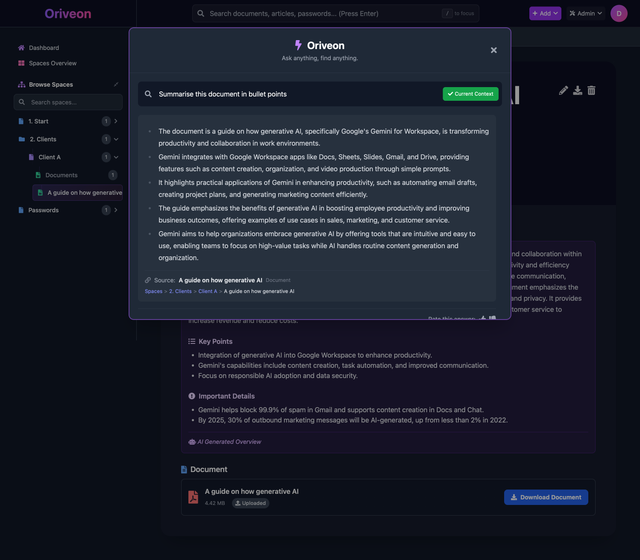This screenshot has height=560, width=640.
Task: Click the Document section page icon
Action: (x=184, y=469)
